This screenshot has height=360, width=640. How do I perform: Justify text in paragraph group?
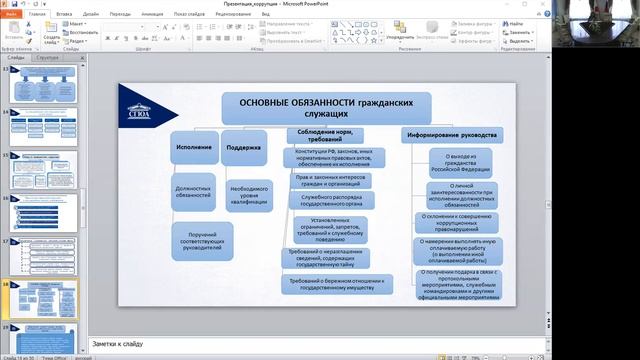coord(227,38)
